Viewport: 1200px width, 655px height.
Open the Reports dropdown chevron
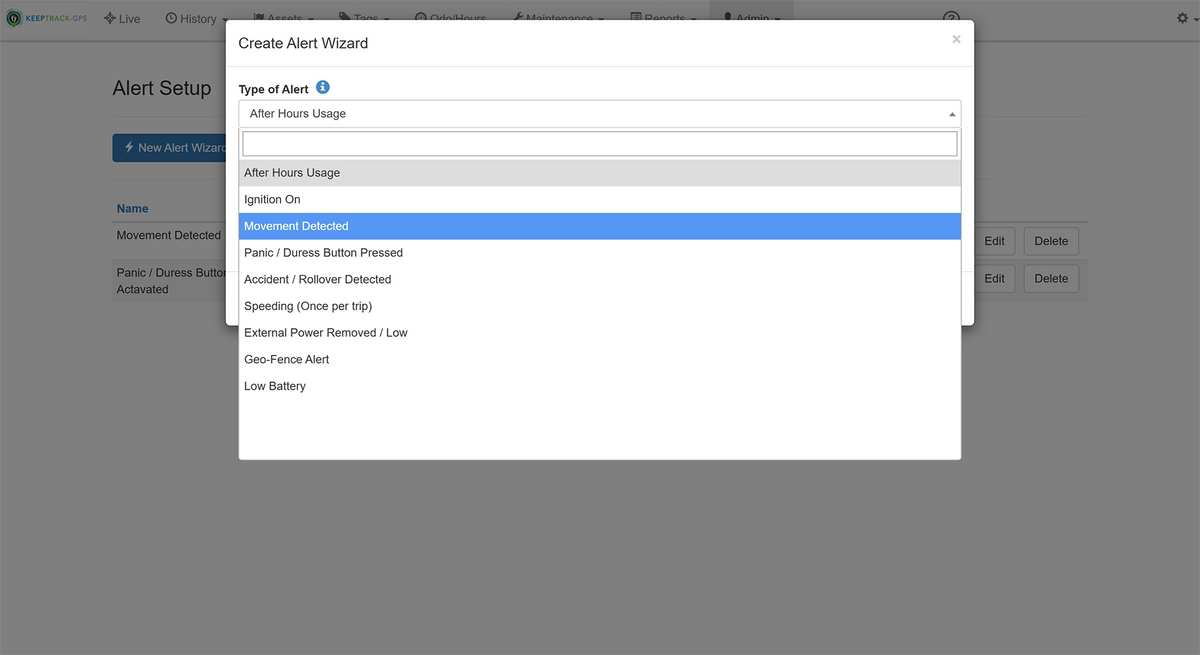click(x=693, y=17)
